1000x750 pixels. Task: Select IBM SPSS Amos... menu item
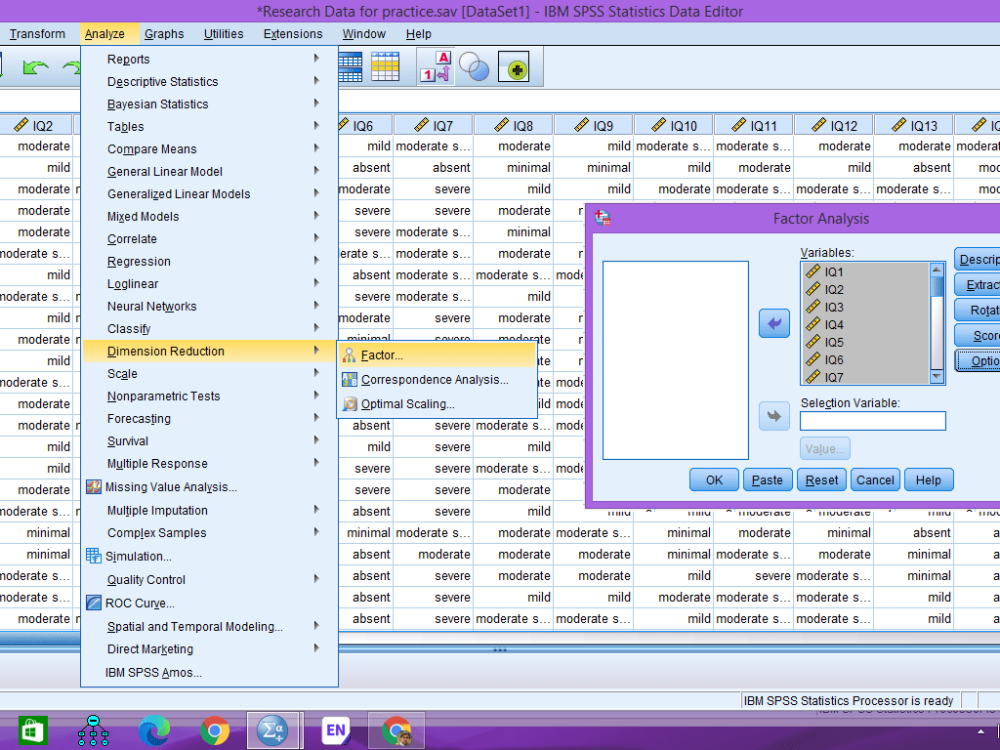pyautogui.click(x=210, y=672)
